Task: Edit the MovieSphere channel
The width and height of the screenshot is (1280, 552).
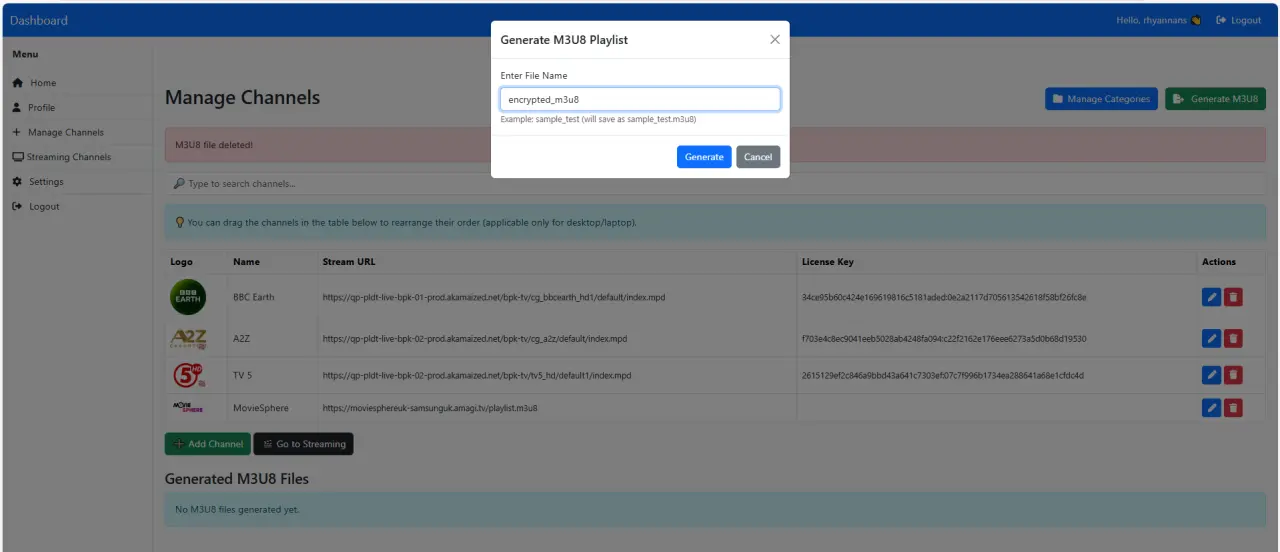Action: click(1211, 407)
